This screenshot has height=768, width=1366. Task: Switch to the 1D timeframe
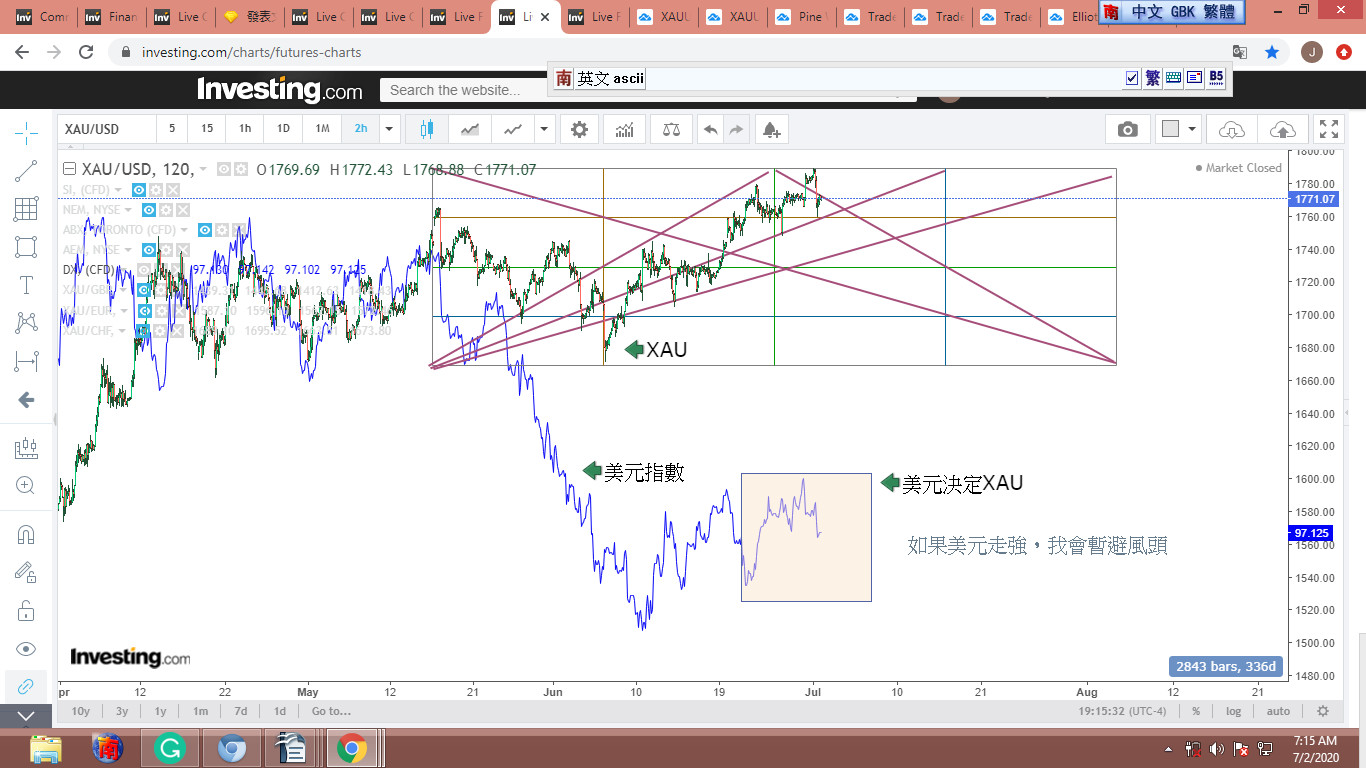pos(283,129)
